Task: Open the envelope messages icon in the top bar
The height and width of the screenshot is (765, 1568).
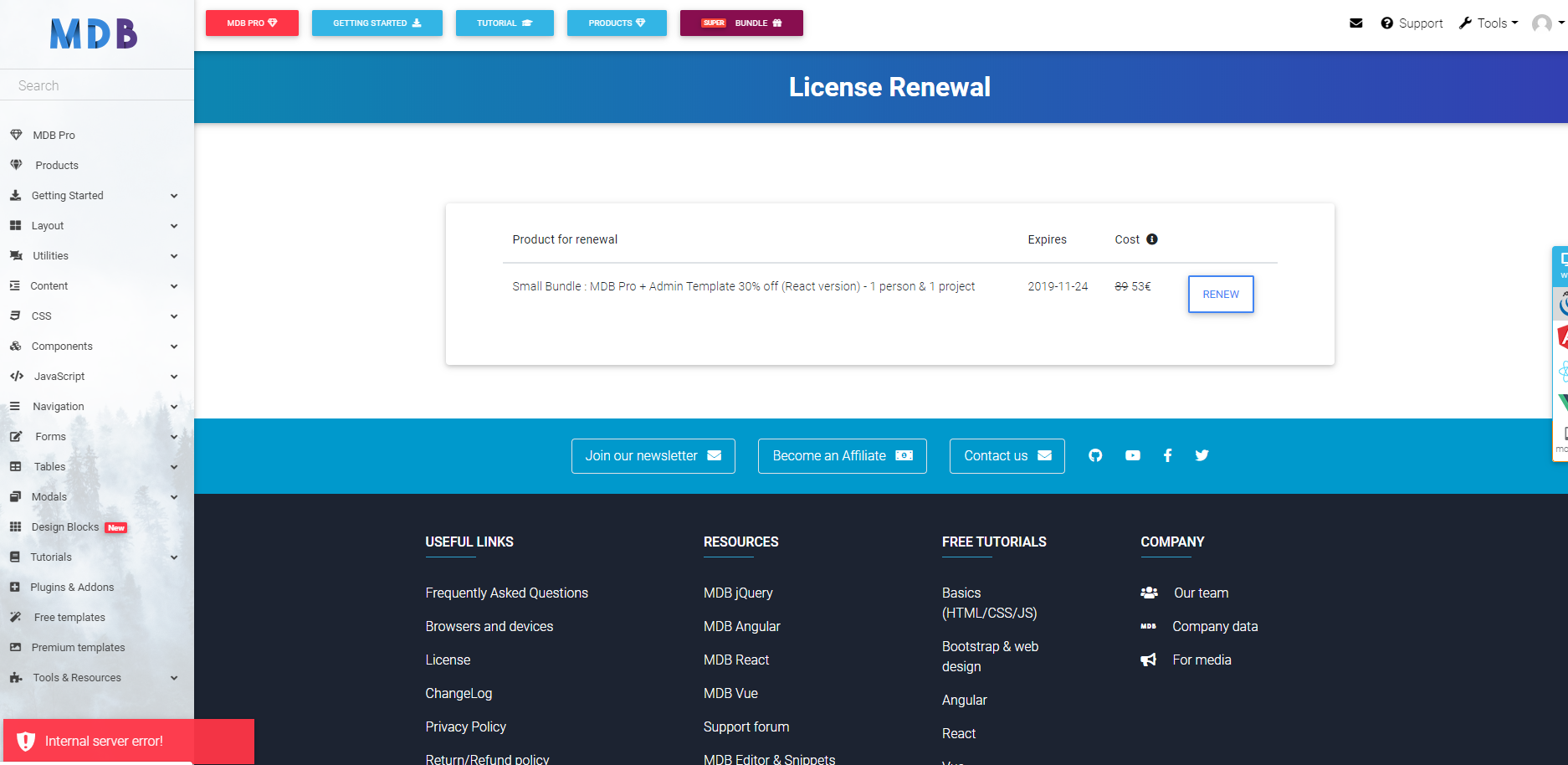Action: point(1356,23)
